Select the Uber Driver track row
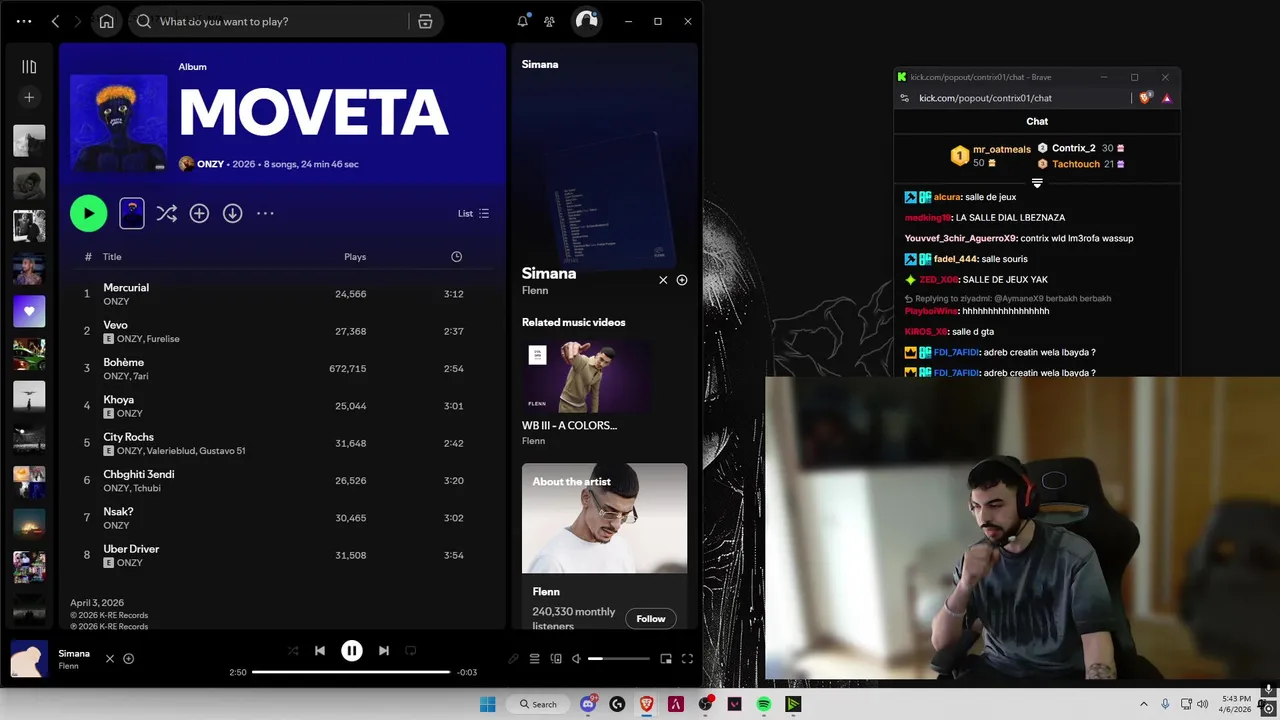 [x=281, y=556]
